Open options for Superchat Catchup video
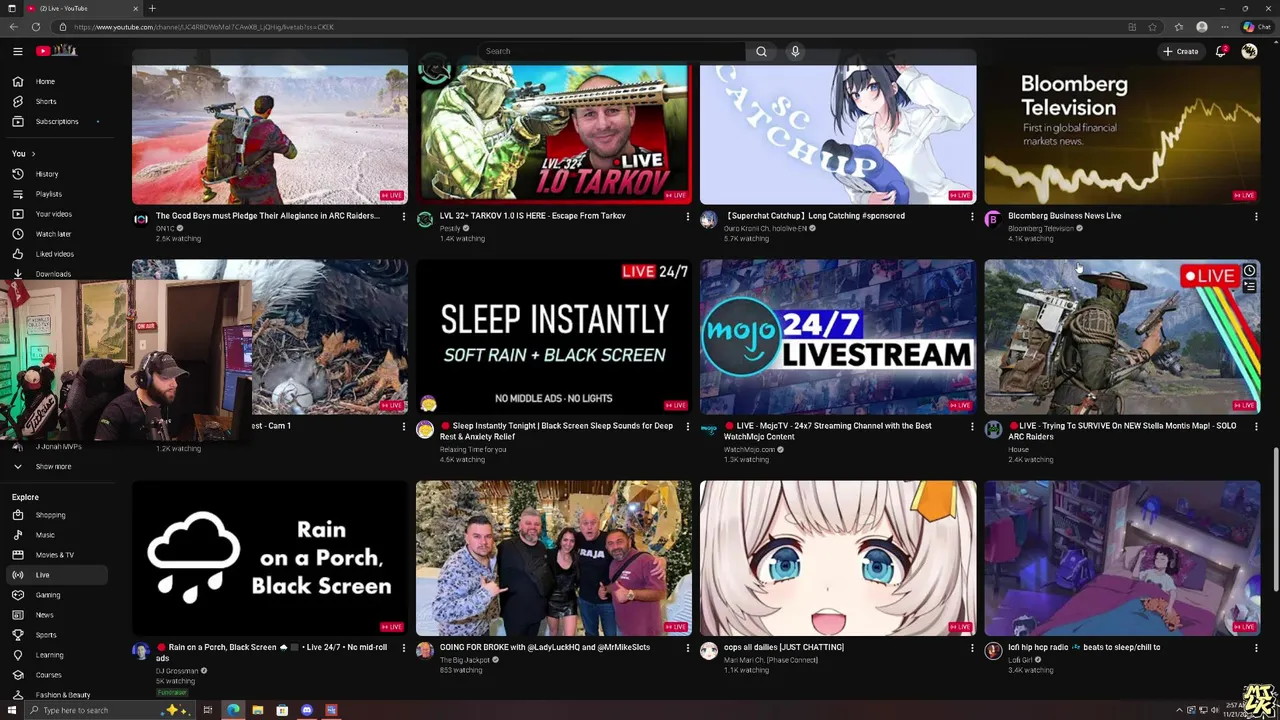1280x720 pixels. tap(972, 216)
